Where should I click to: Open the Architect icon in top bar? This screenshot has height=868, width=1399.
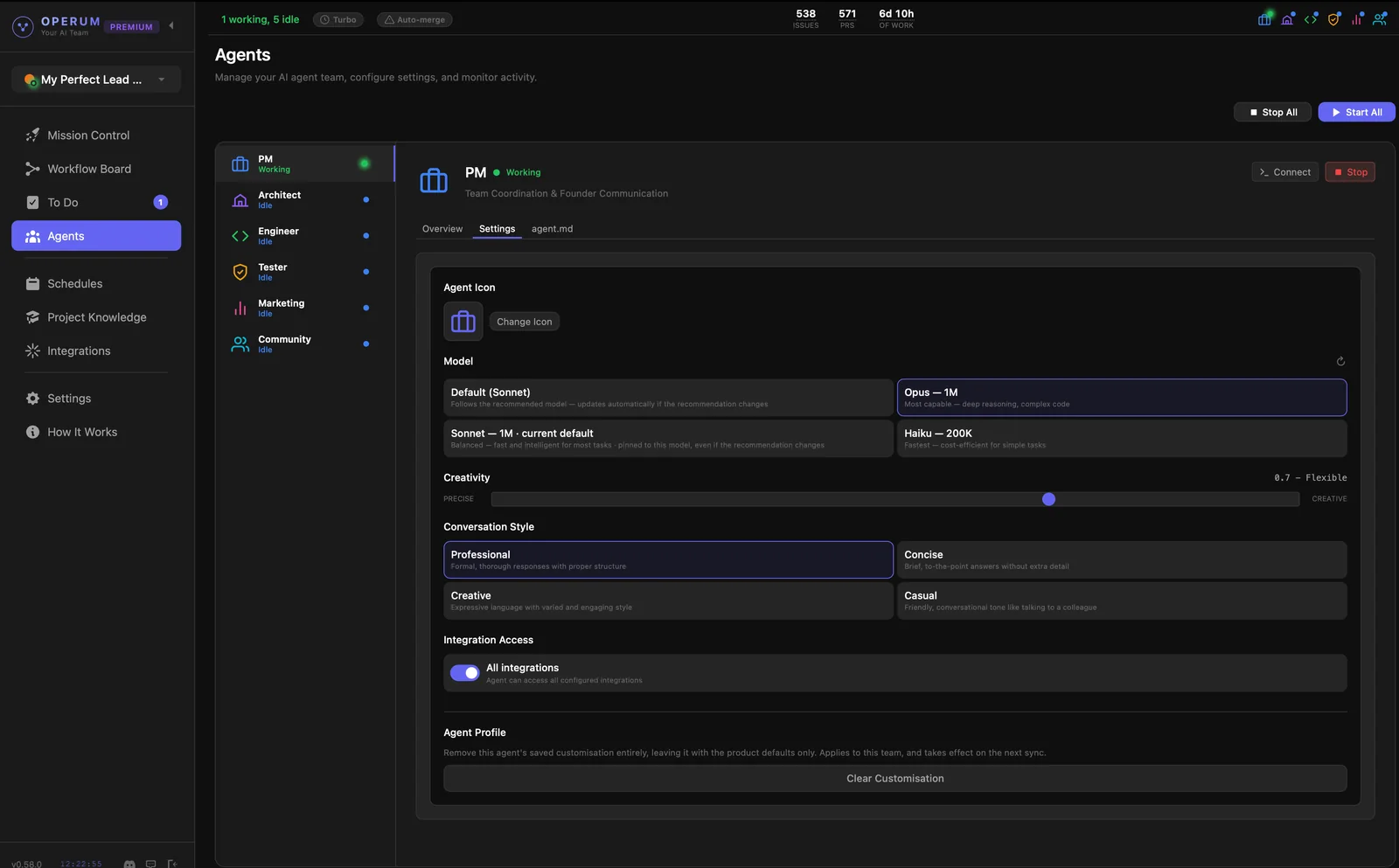tap(1287, 19)
